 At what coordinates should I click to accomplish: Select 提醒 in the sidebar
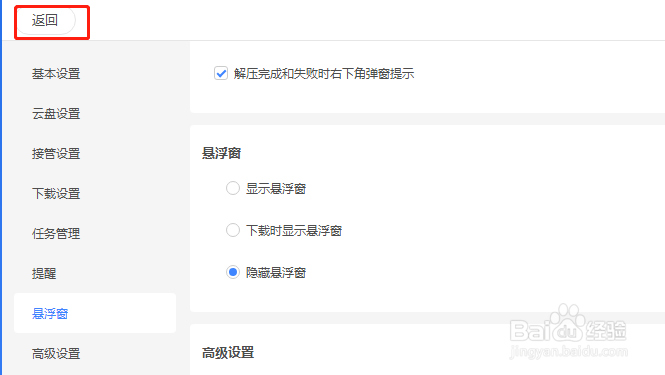[x=44, y=273]
